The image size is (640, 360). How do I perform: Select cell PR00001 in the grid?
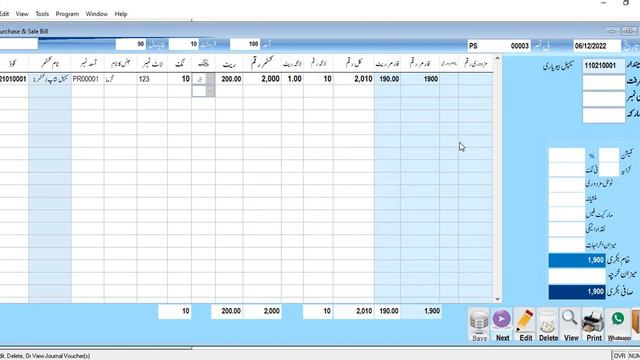click(x=87, y=79)
